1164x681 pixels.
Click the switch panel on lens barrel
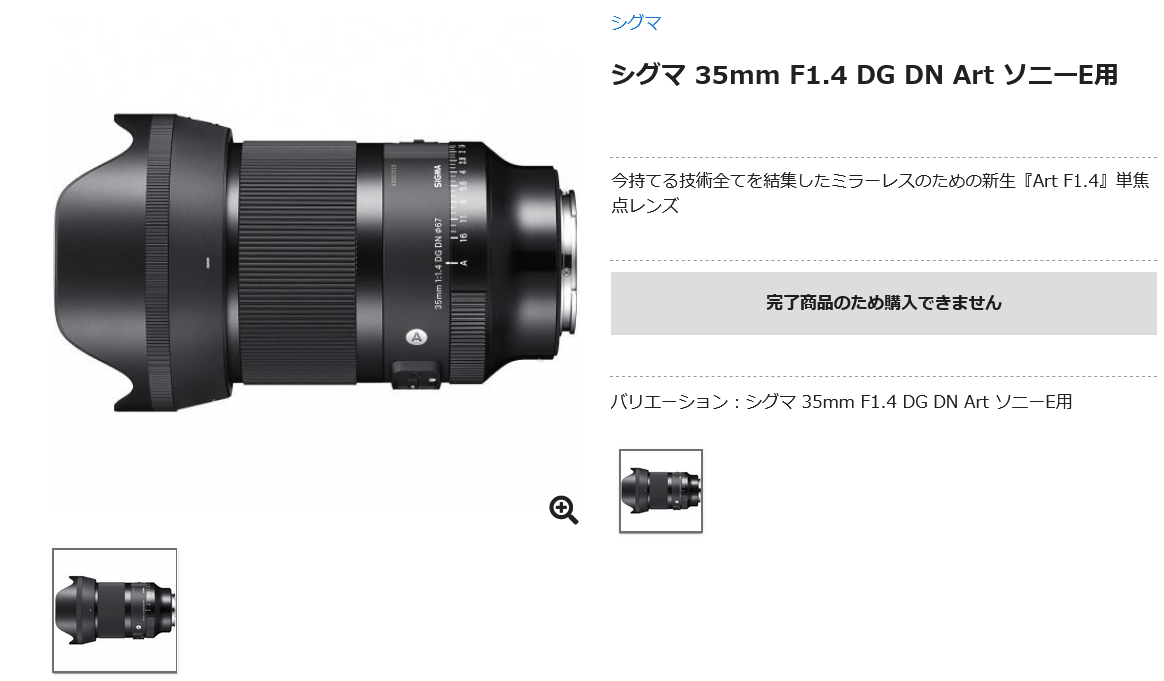tap(417, 375)
